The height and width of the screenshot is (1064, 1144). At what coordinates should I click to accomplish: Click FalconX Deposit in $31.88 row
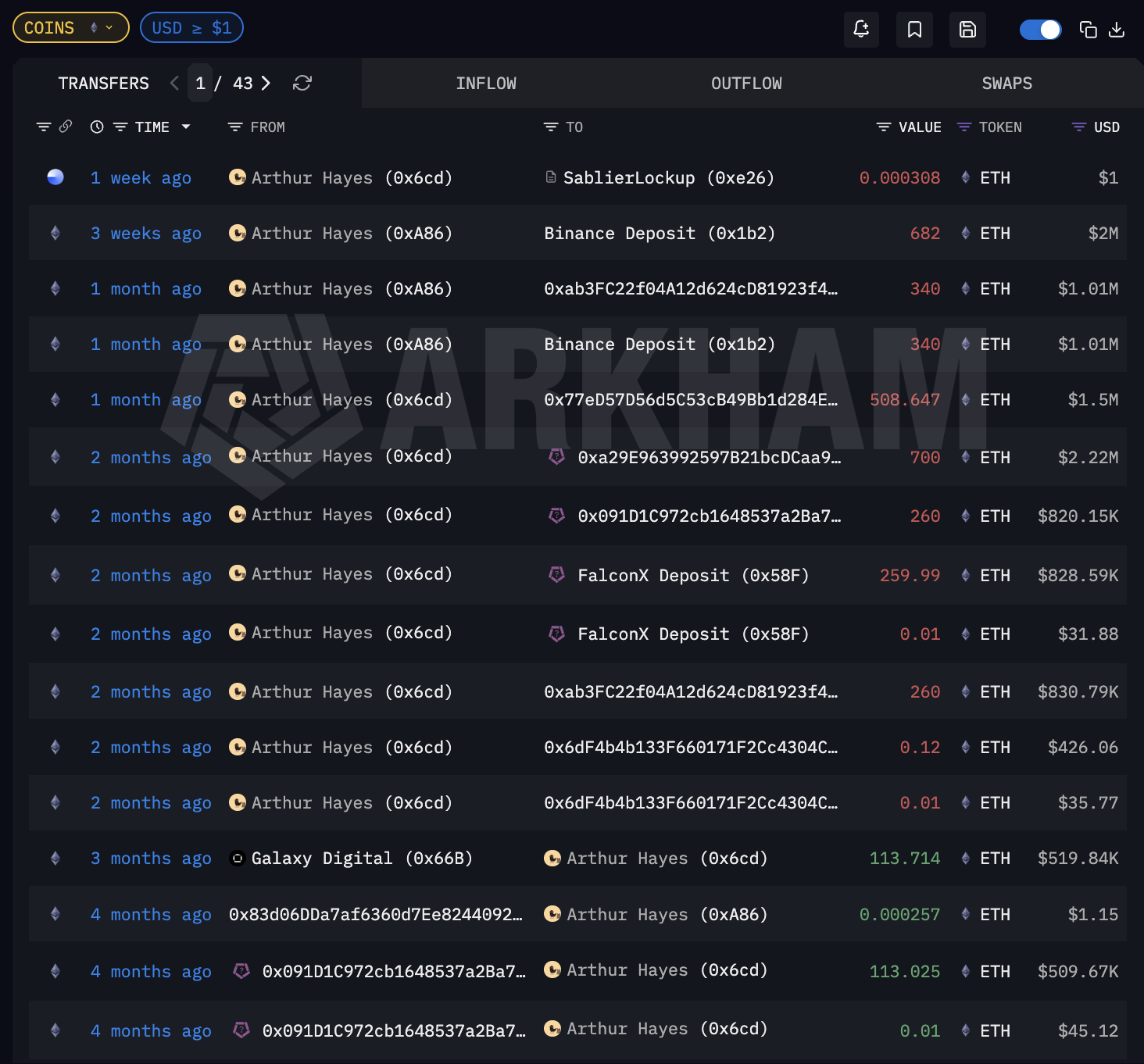693,634
